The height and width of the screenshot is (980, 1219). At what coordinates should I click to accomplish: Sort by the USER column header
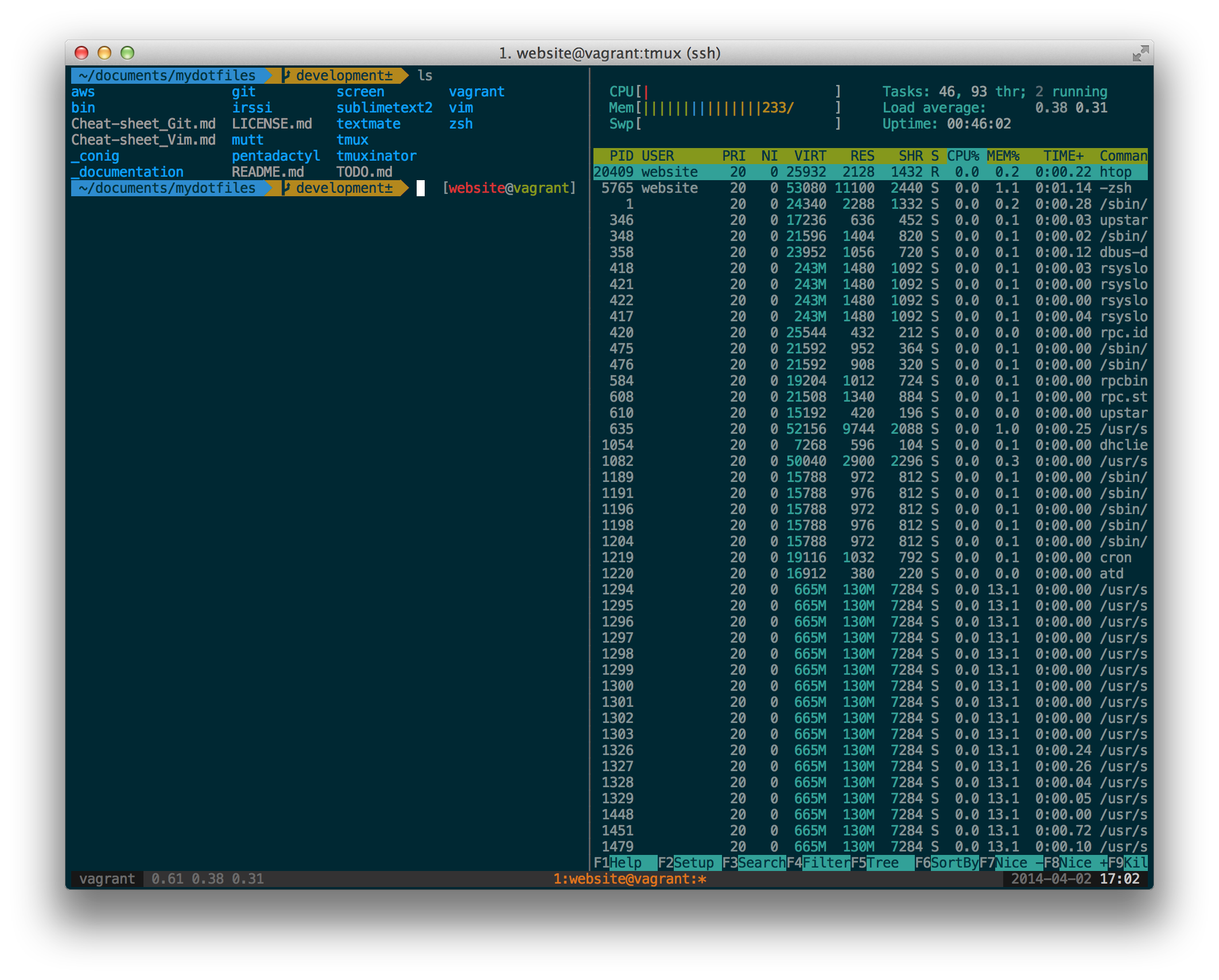click(x=658, y=155)
